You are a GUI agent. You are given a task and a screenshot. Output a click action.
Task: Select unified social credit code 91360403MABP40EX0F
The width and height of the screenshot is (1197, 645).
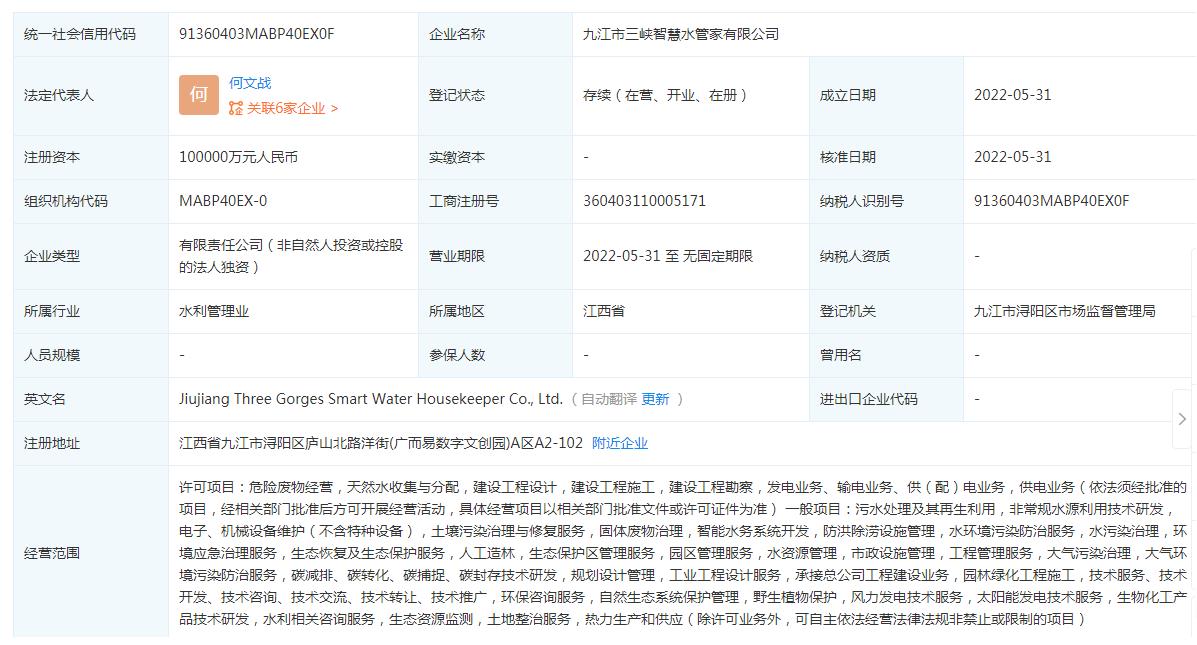[x=257, y=34]
